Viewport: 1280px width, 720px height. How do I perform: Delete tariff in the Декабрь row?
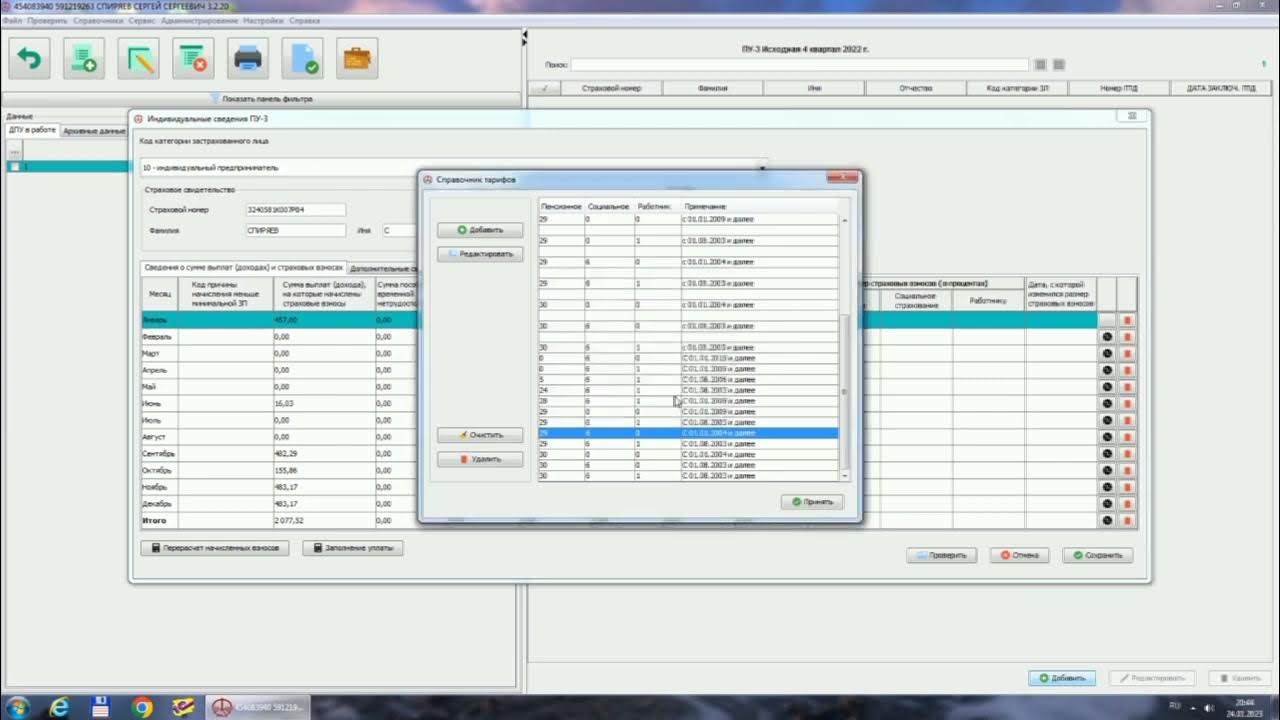(x=1127, y=504)
